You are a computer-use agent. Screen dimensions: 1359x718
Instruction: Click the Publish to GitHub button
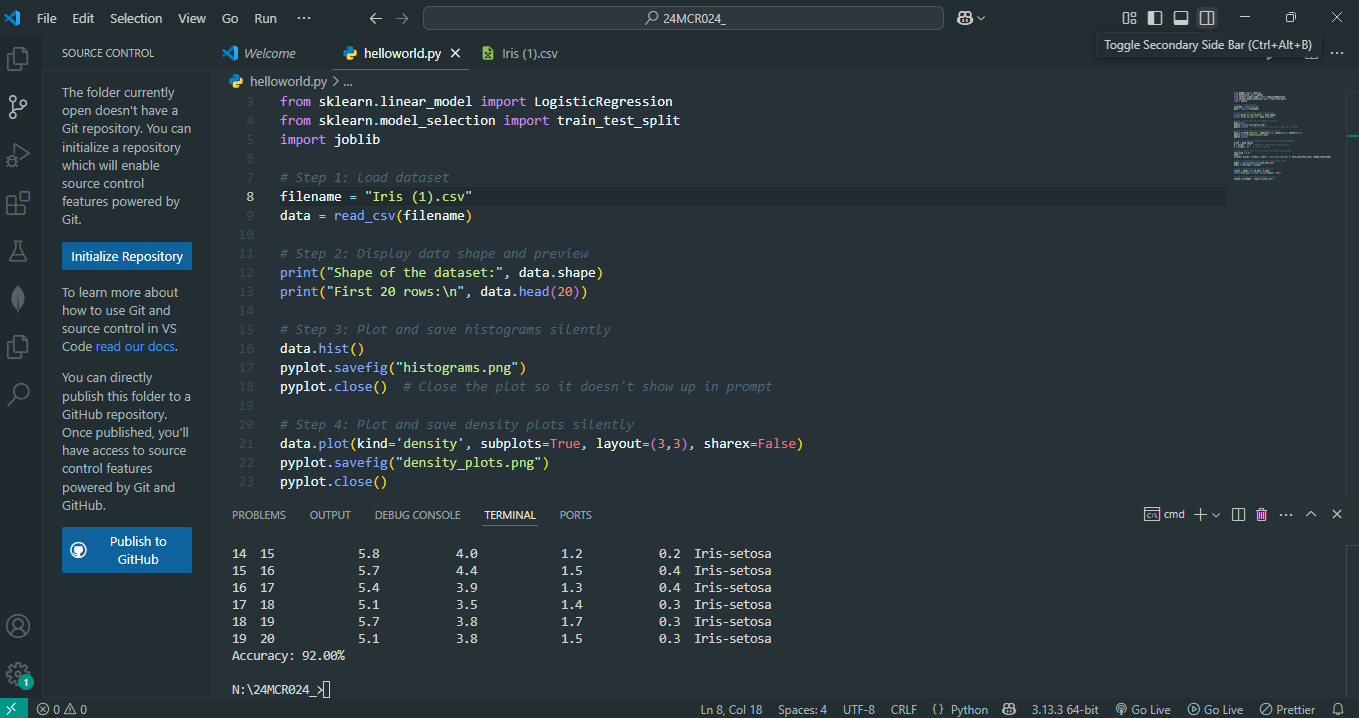[127, 550]
